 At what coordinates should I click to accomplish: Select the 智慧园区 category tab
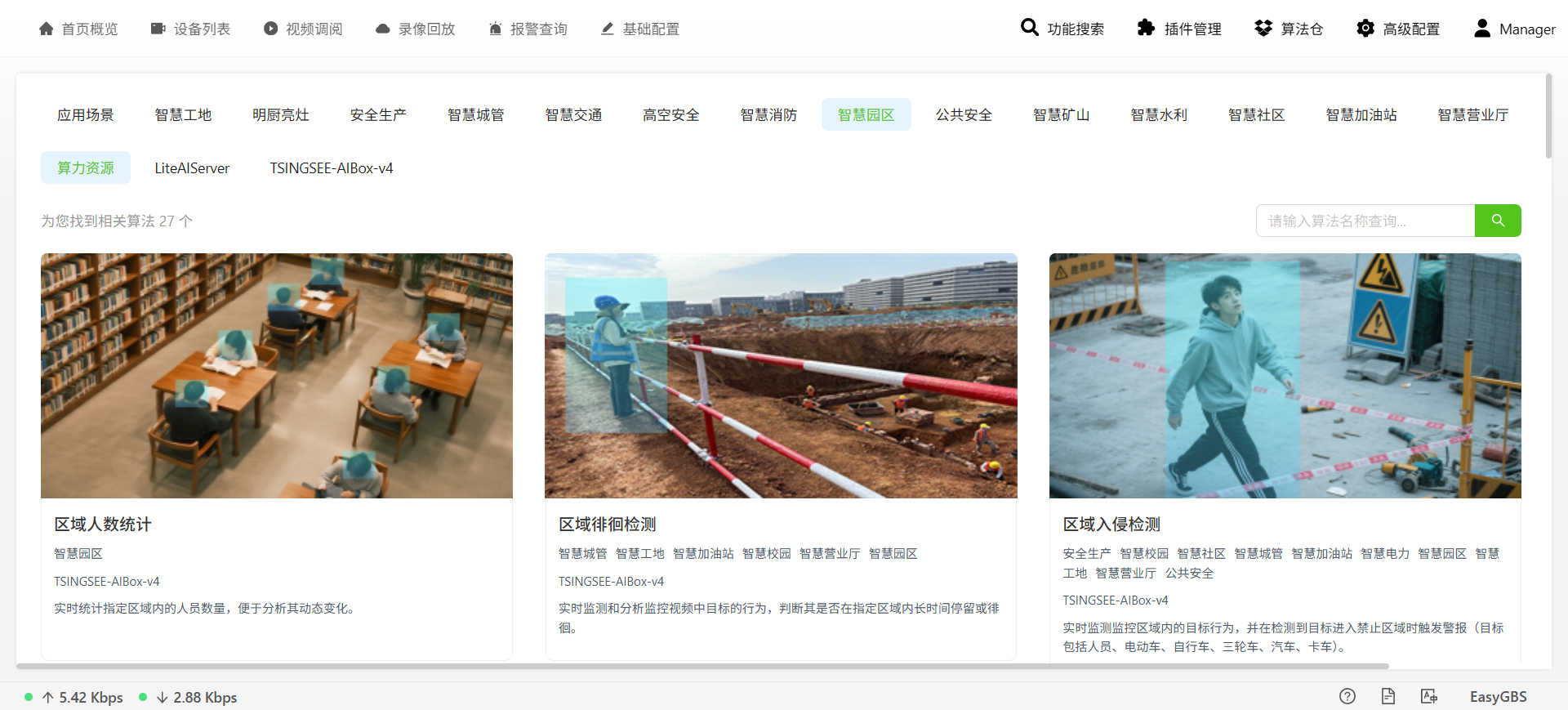coord(866,114)
